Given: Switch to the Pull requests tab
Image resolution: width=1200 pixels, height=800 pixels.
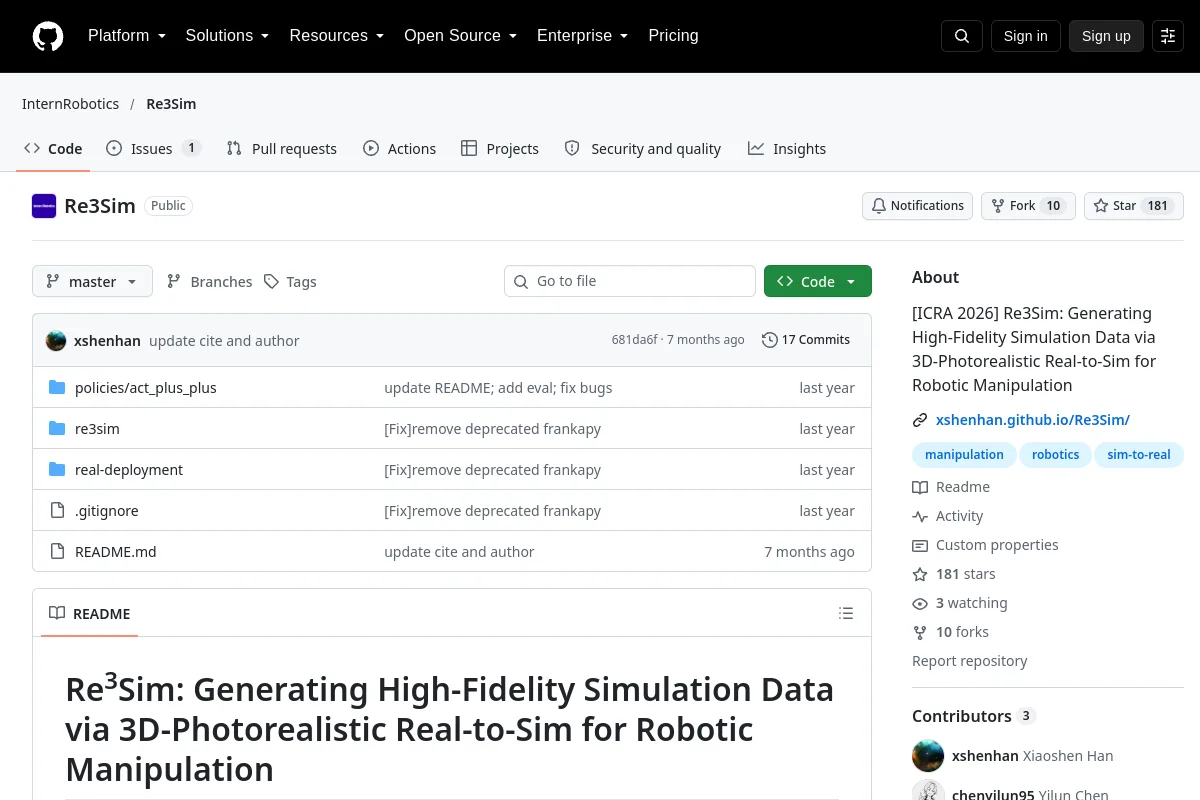Looking at the screenshot, I should pos(282,149).
